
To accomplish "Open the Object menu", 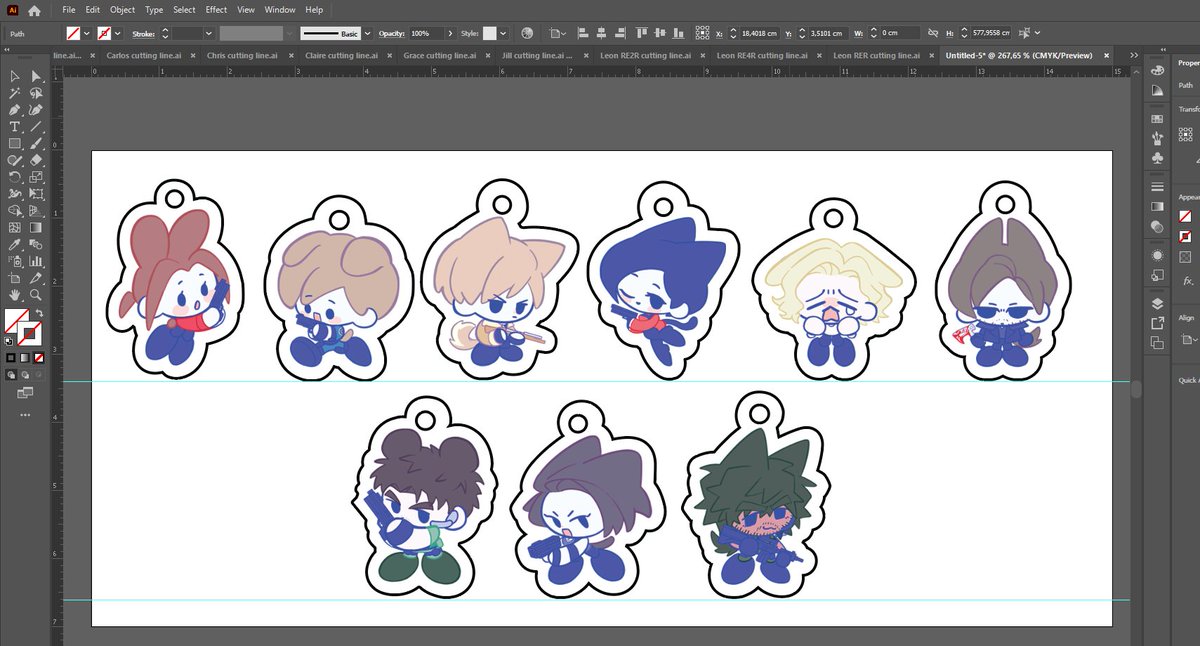I will (x=122, y=10).
